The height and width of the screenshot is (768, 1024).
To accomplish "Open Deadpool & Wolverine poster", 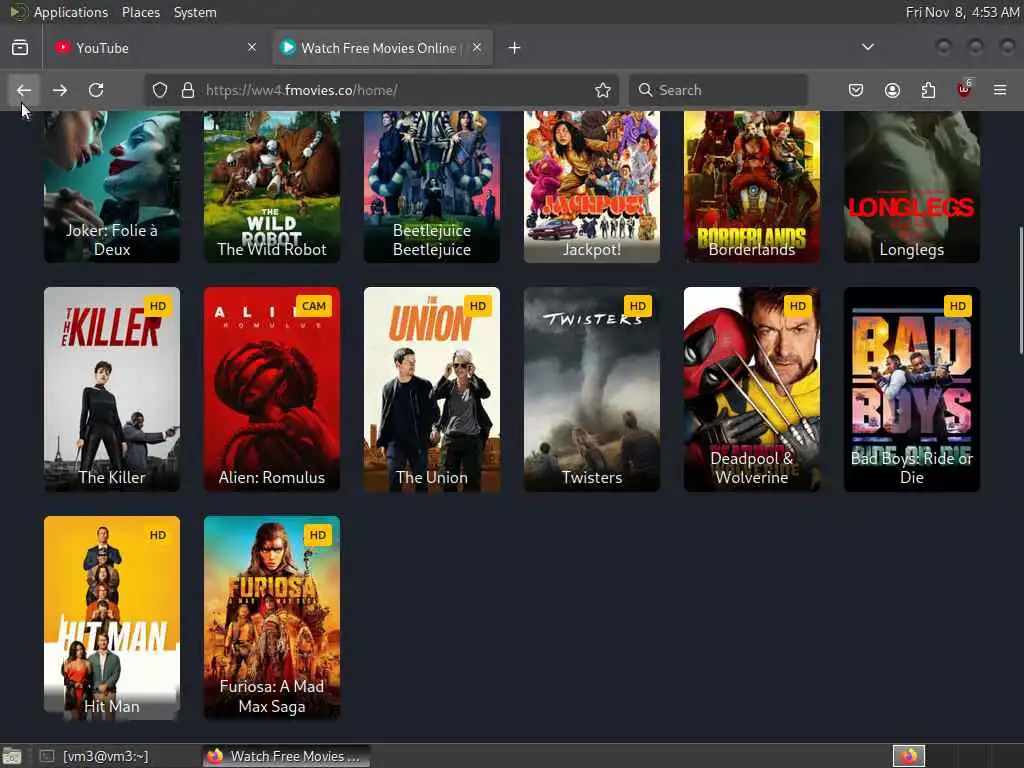I will pyautogui.click(x=752, y=389).
